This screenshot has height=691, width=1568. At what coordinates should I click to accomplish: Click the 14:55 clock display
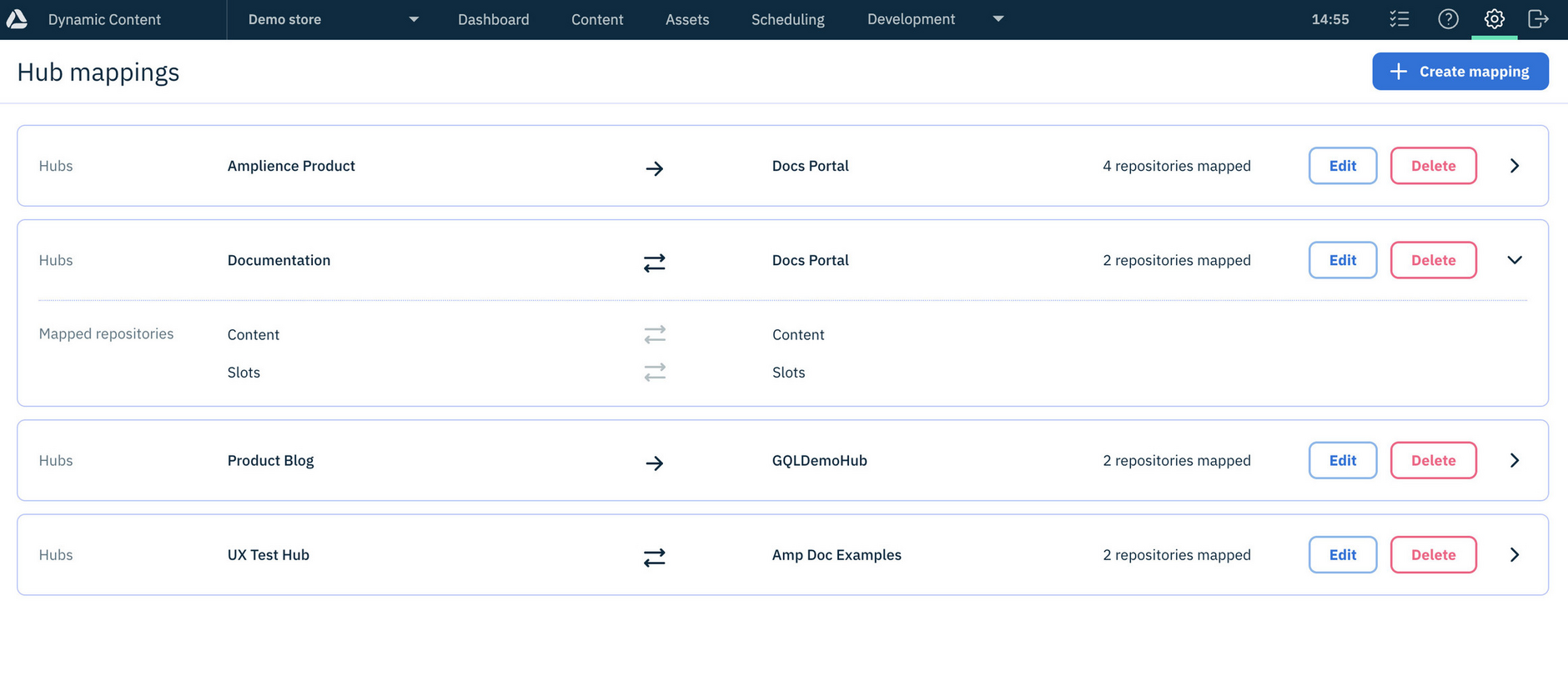[1329, 19]
